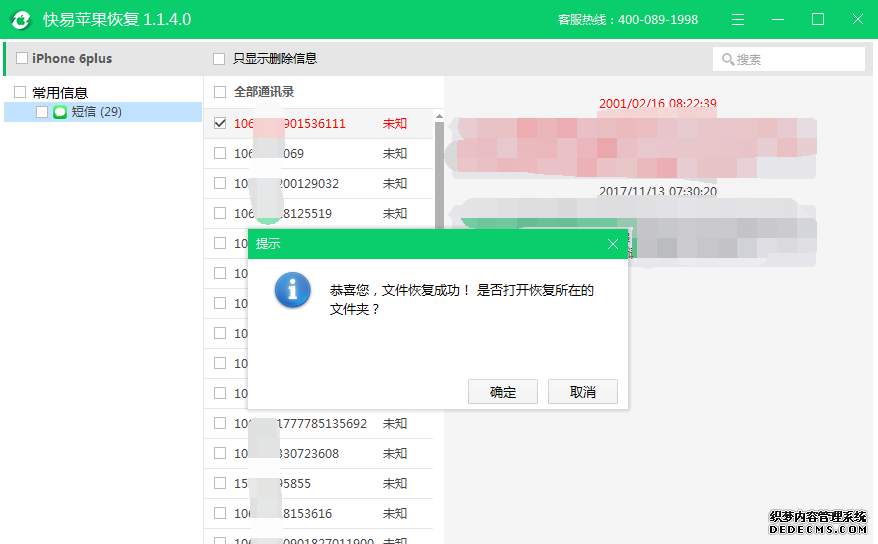Click the 2001/02/16 08:22:39 timestamp

pos(657,104)
